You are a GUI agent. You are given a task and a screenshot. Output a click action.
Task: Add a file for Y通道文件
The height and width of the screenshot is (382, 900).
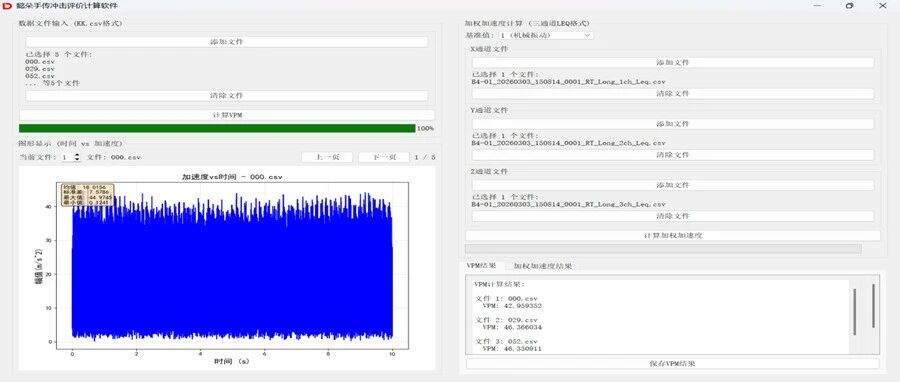pos(673,124)
